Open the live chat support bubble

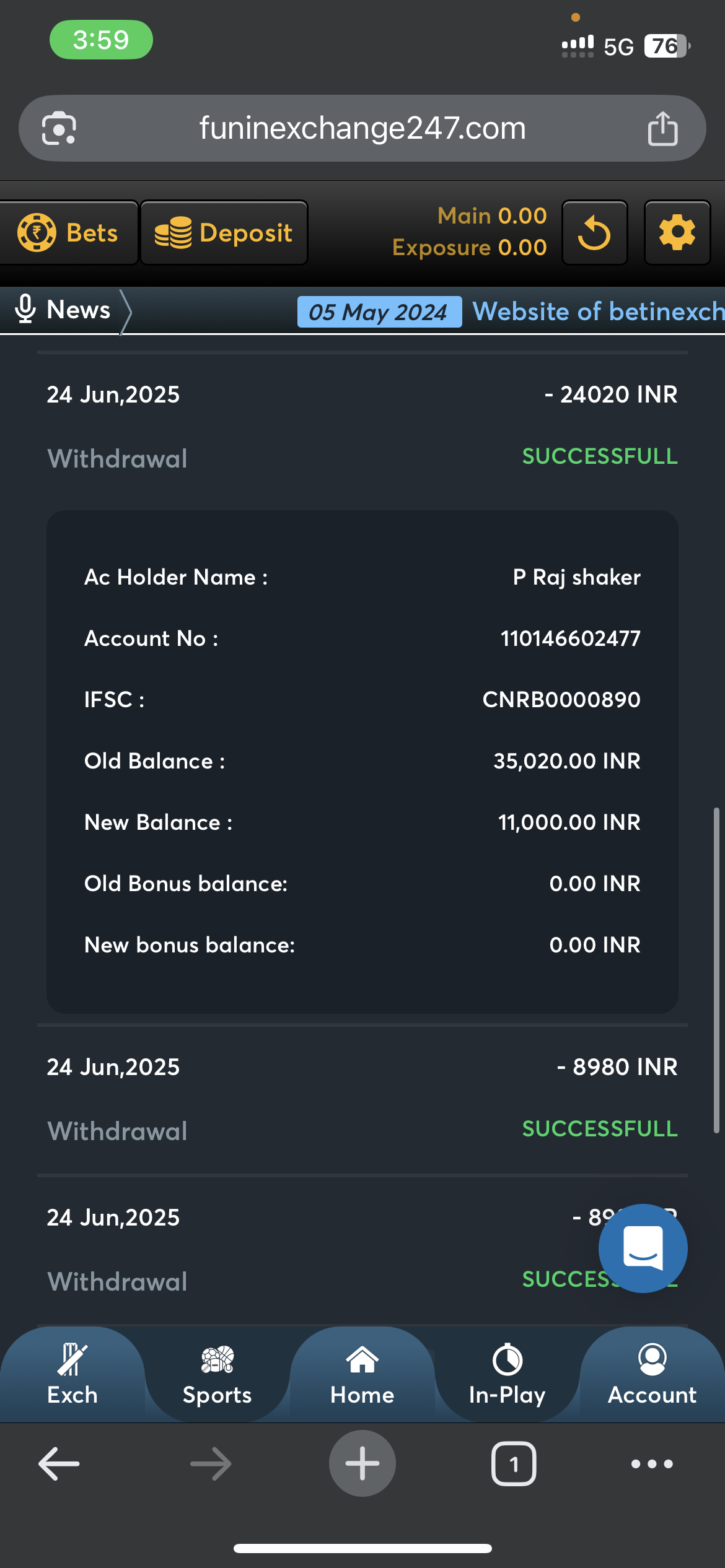point(643,1248)
